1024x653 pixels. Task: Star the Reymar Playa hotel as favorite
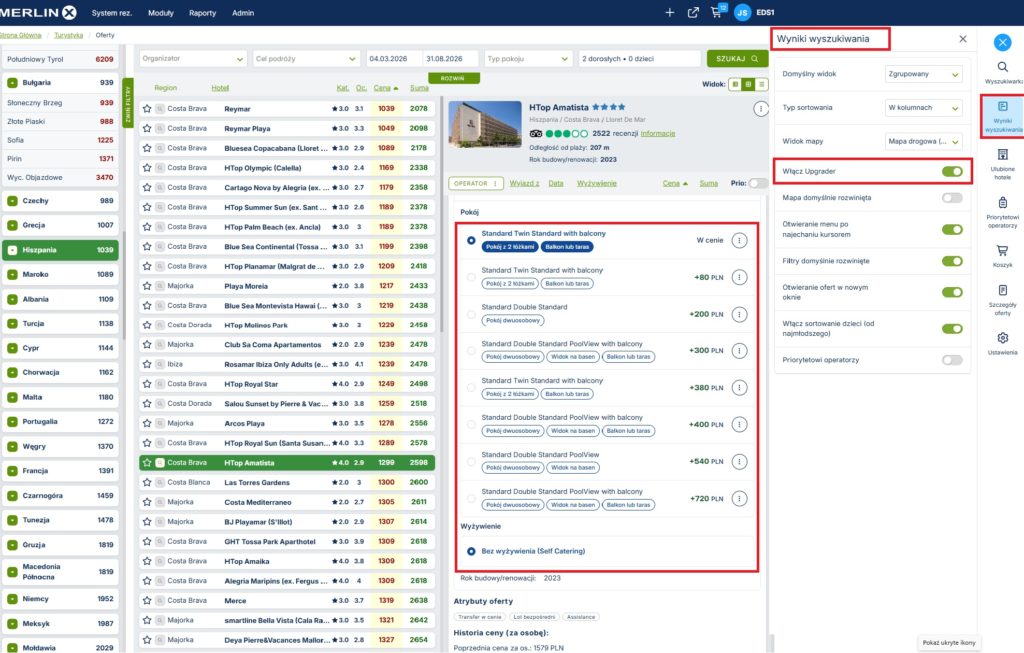coord(147,128)
